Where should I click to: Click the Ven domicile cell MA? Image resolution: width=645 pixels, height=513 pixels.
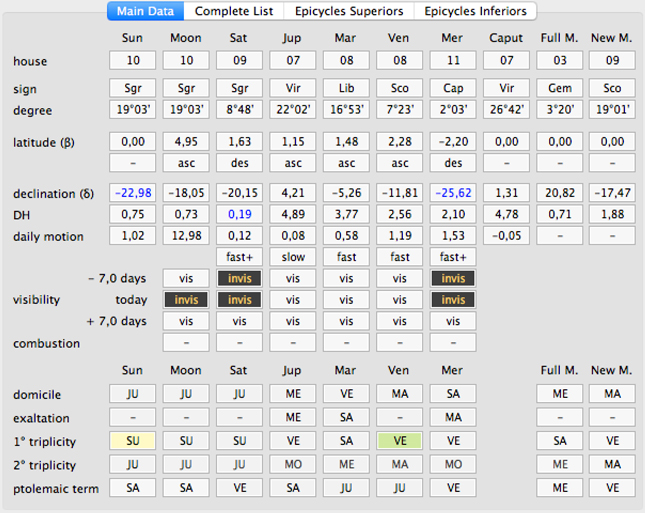[399, 394]
